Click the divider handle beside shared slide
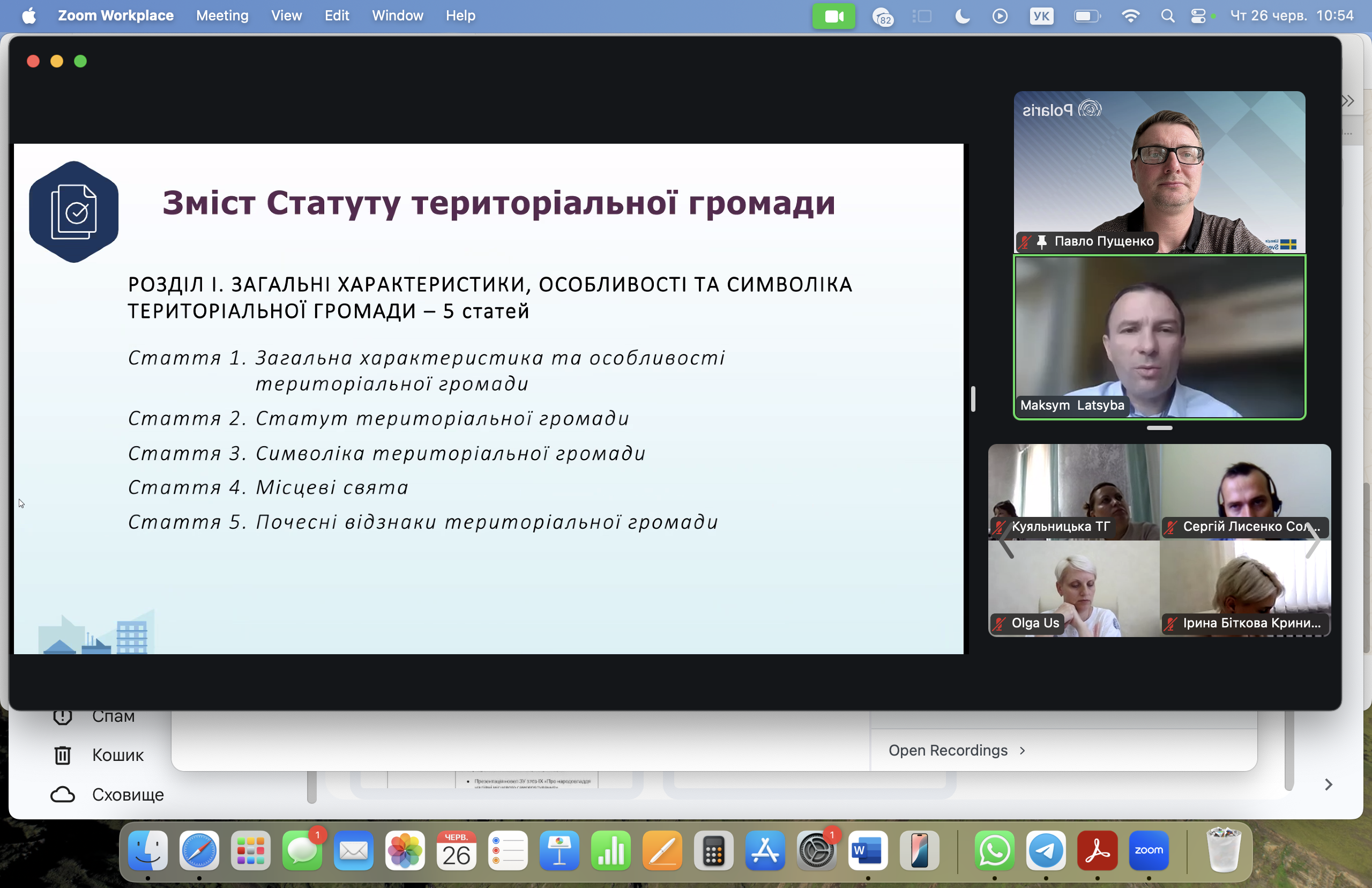The height and width of the screenshot is (888, 1372). 973,398
